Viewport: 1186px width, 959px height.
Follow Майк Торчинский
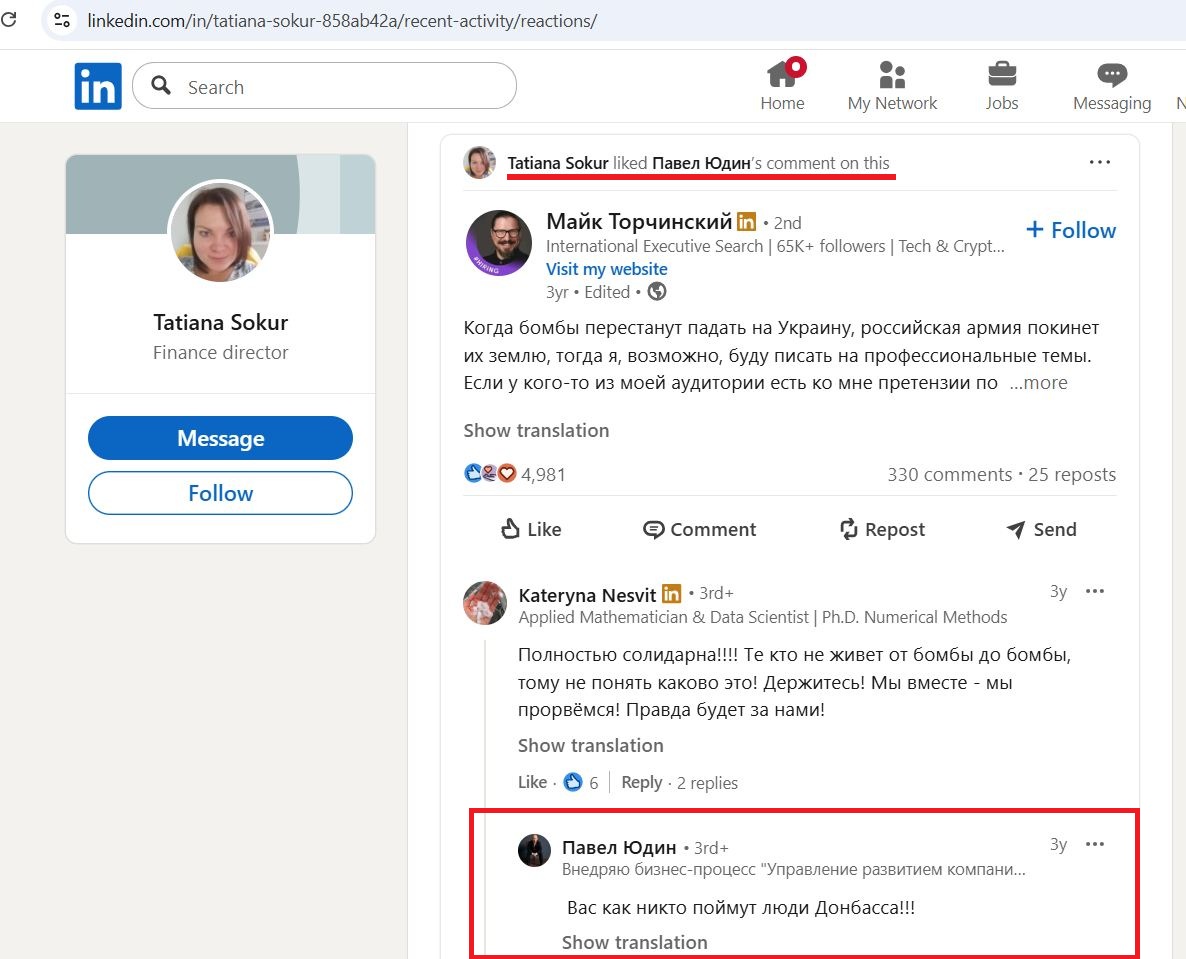[x=1070, y=230]
